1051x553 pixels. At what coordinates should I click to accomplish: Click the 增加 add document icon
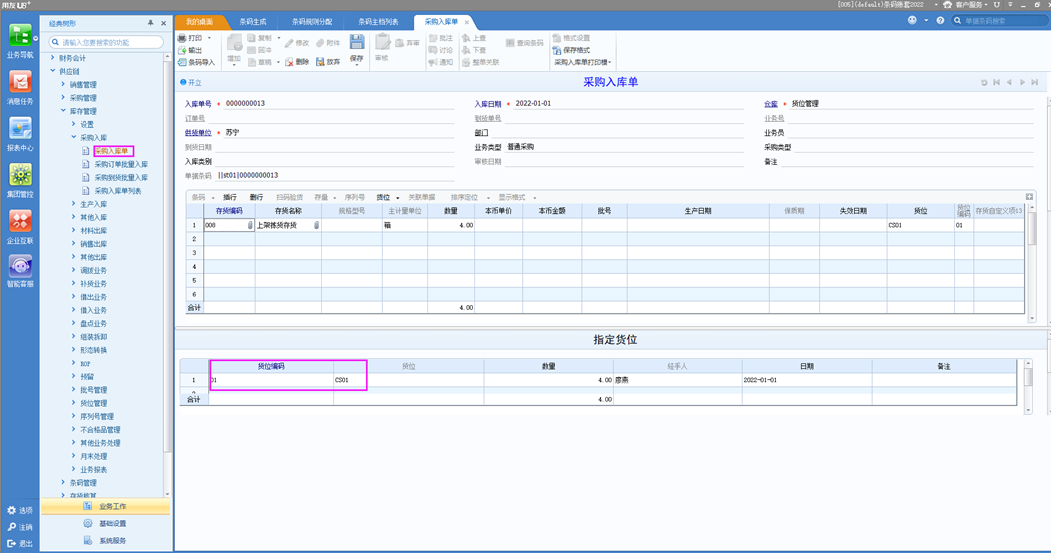click(235, 44)
